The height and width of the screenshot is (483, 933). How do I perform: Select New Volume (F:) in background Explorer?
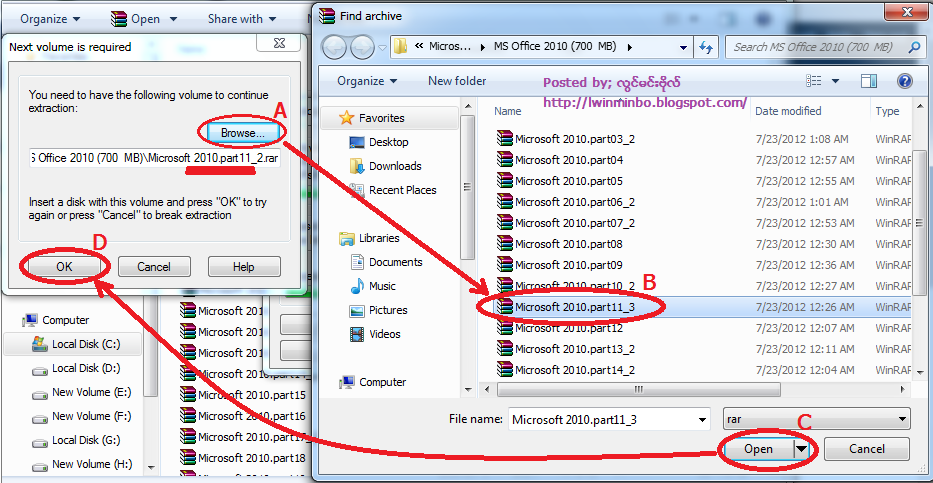(90, 416)
